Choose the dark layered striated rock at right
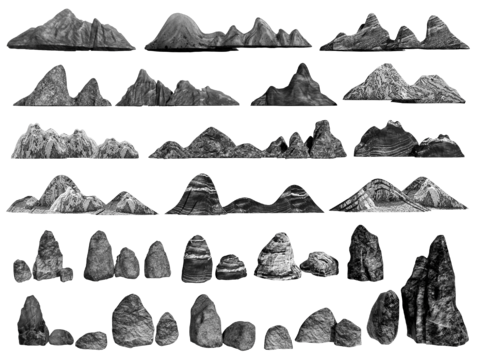Viewport: 480px width, 360px height. (x=409, y=139)
